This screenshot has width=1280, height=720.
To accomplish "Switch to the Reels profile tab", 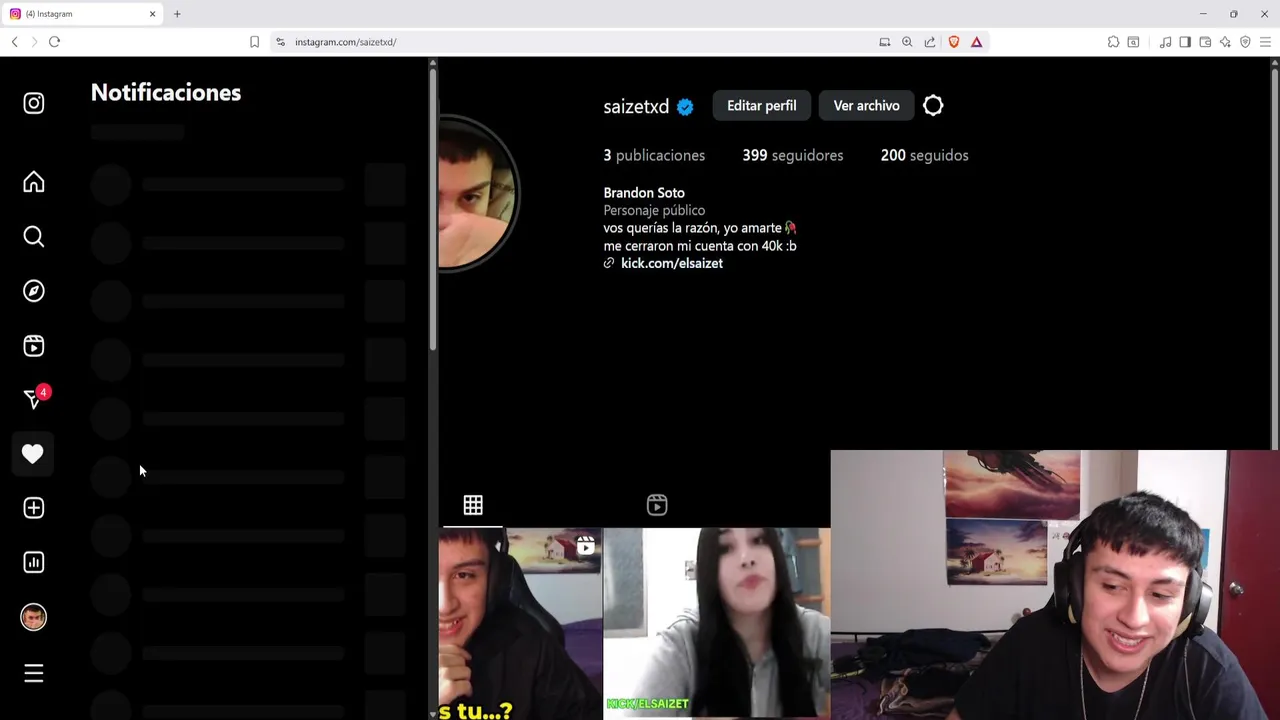I will tap(657, 505).
